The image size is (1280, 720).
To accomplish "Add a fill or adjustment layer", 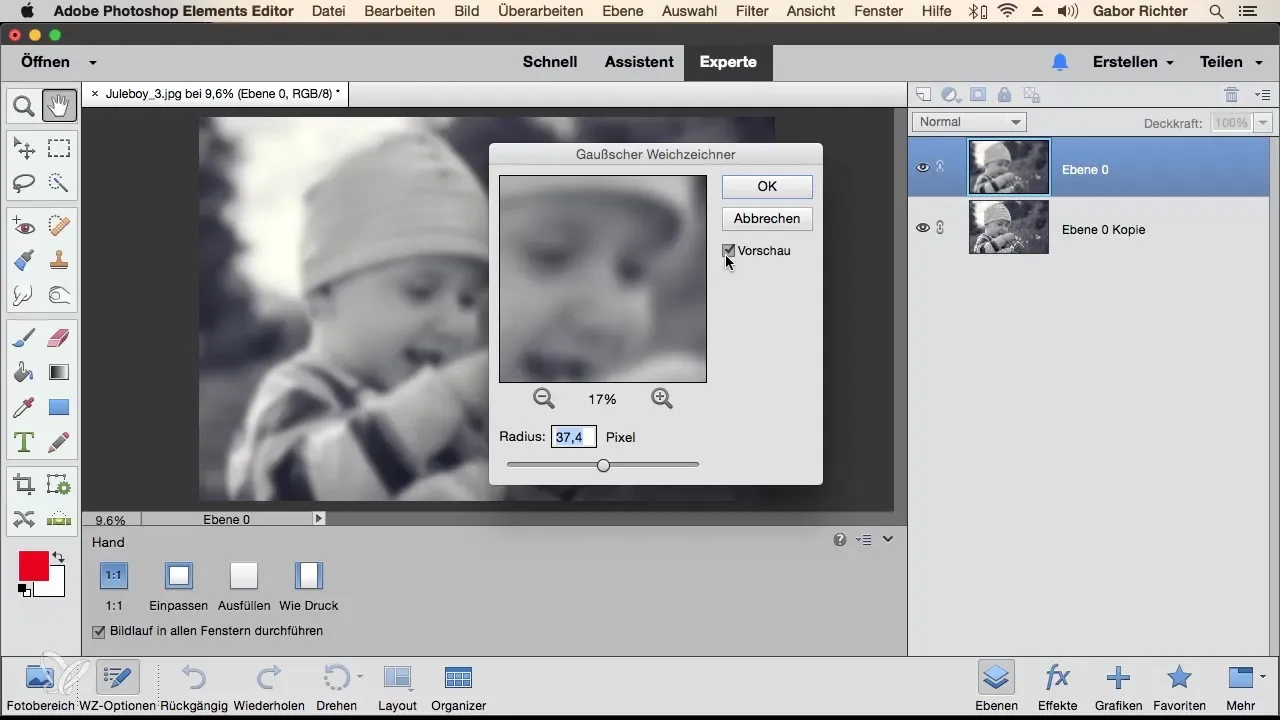I will pyautogui.click(x=951, y=95).
